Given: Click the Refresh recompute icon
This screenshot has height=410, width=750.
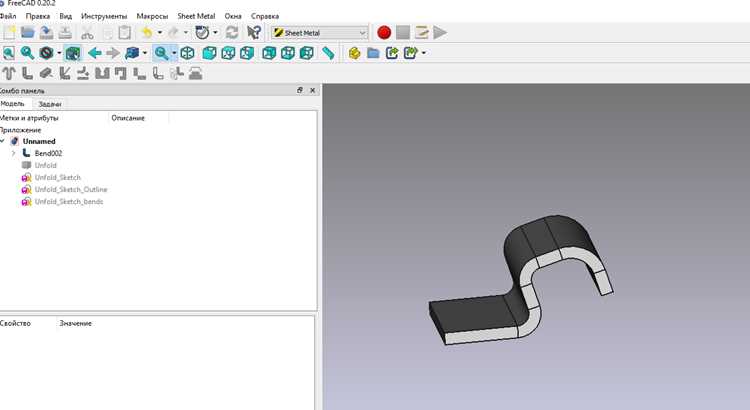Looking at the screenshot, I should point(232,33).
